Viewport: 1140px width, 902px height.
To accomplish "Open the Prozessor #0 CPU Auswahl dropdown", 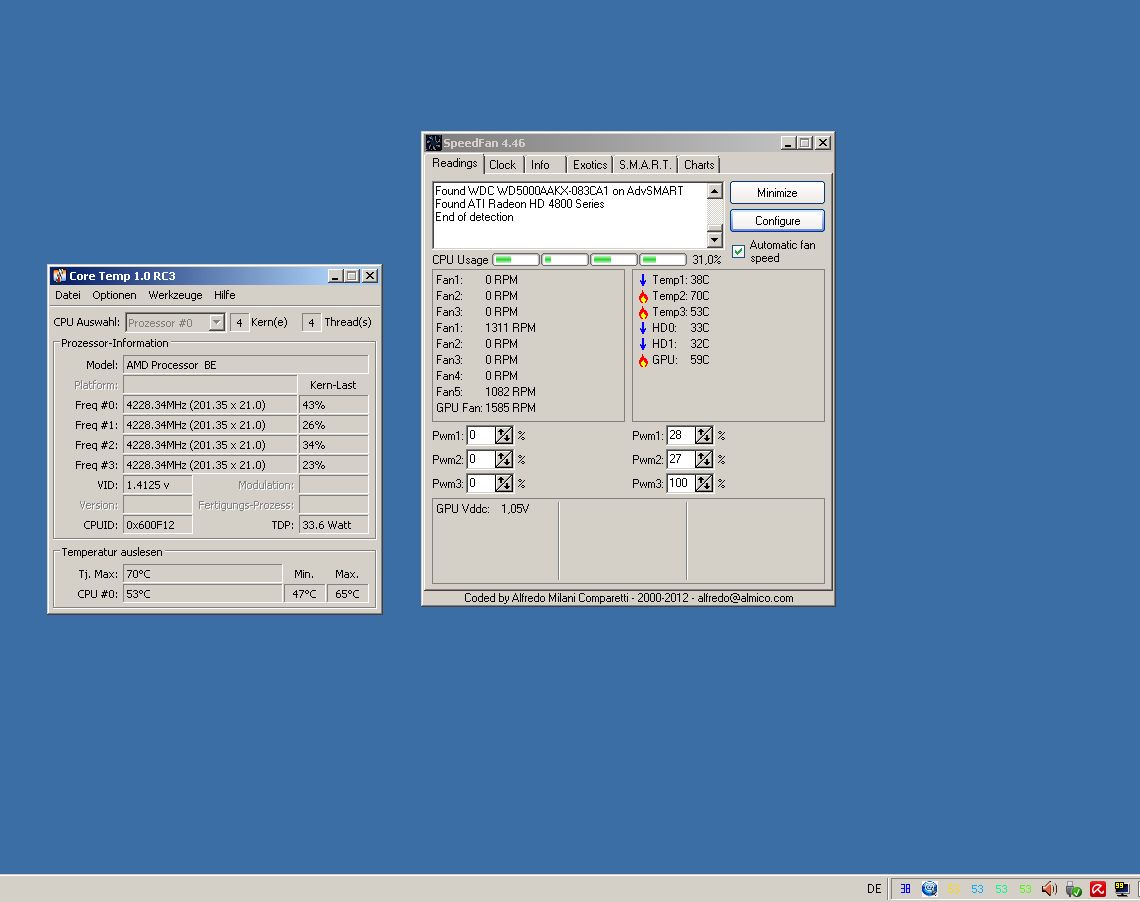I will 217,322.
